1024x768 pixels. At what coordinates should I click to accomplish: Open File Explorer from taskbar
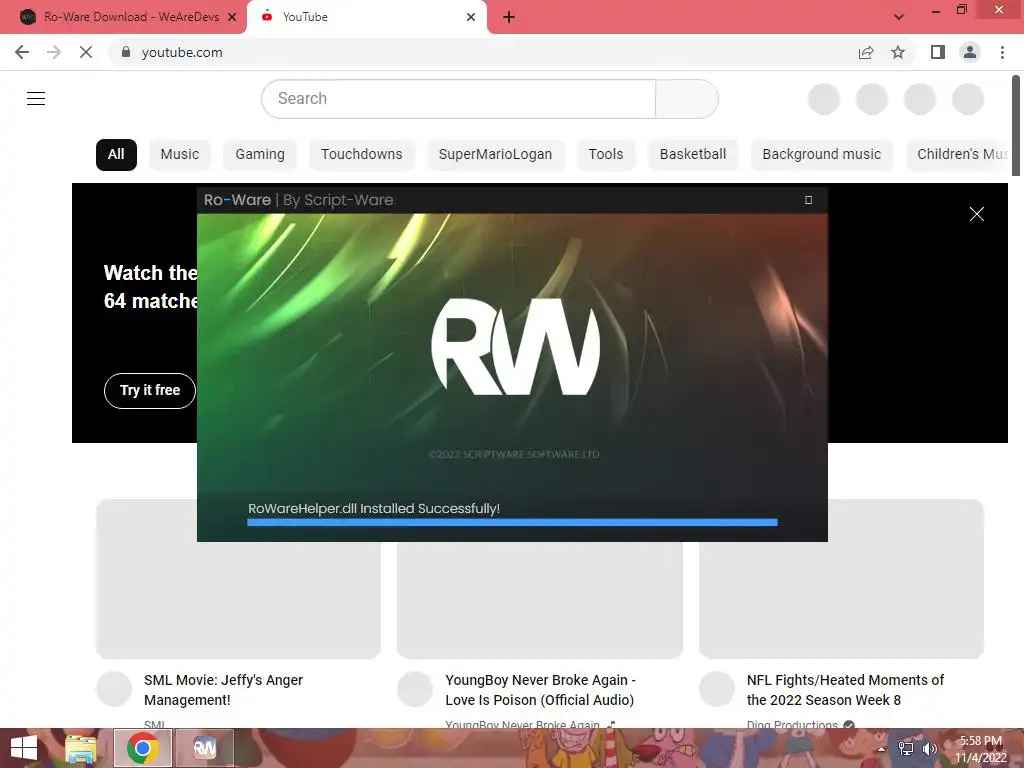pyautogui.click(x=81, y=748)
